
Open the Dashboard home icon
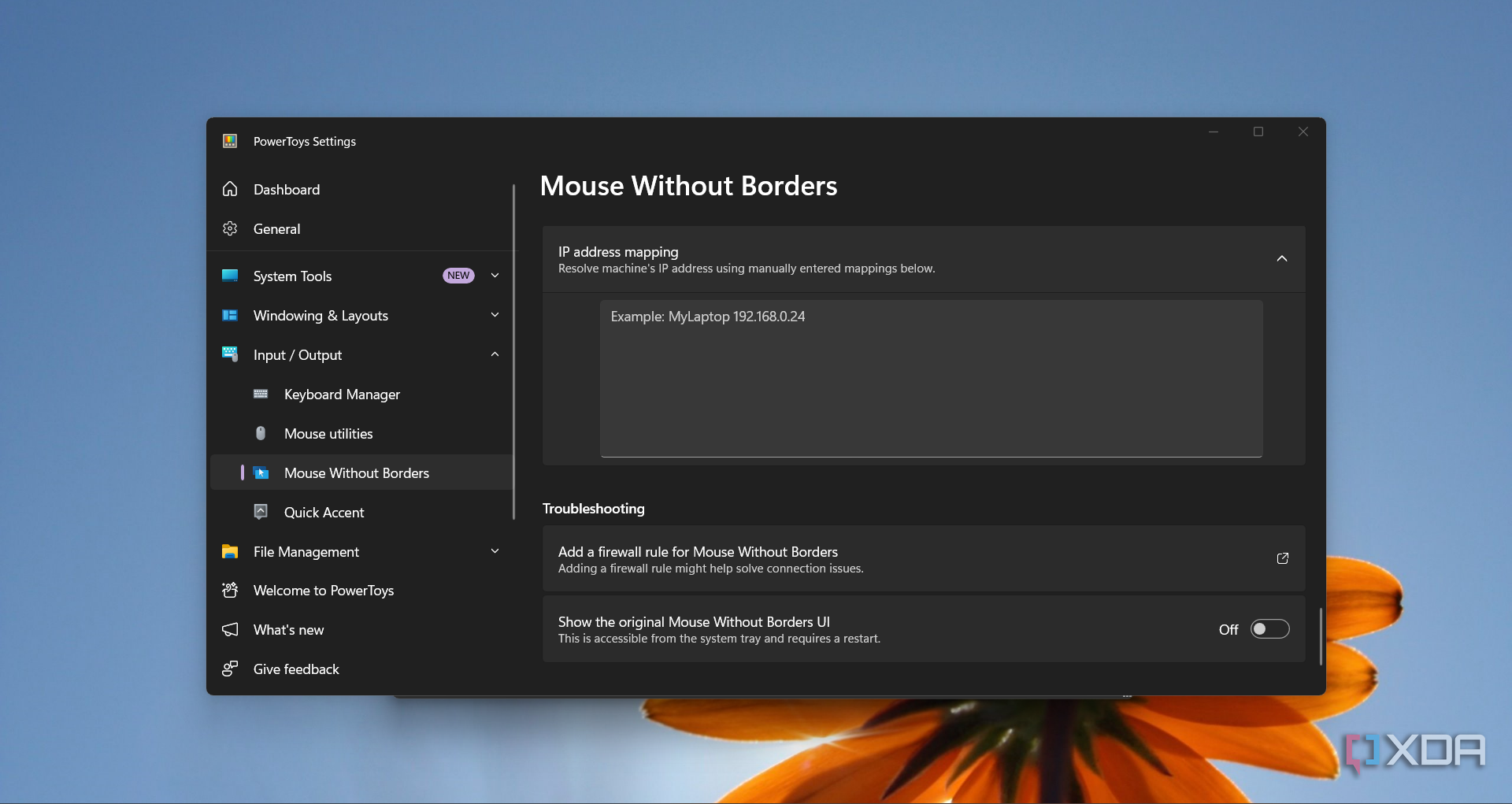pyautogui.click(x=230, y=189)
